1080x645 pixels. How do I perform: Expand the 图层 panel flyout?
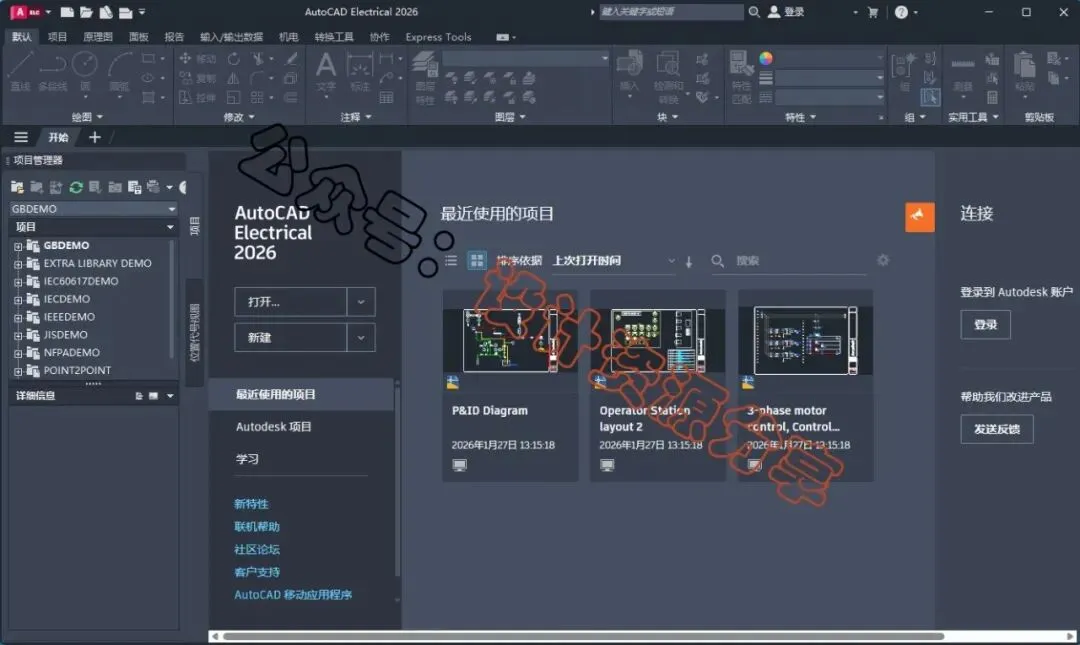[x=510, y=117]
